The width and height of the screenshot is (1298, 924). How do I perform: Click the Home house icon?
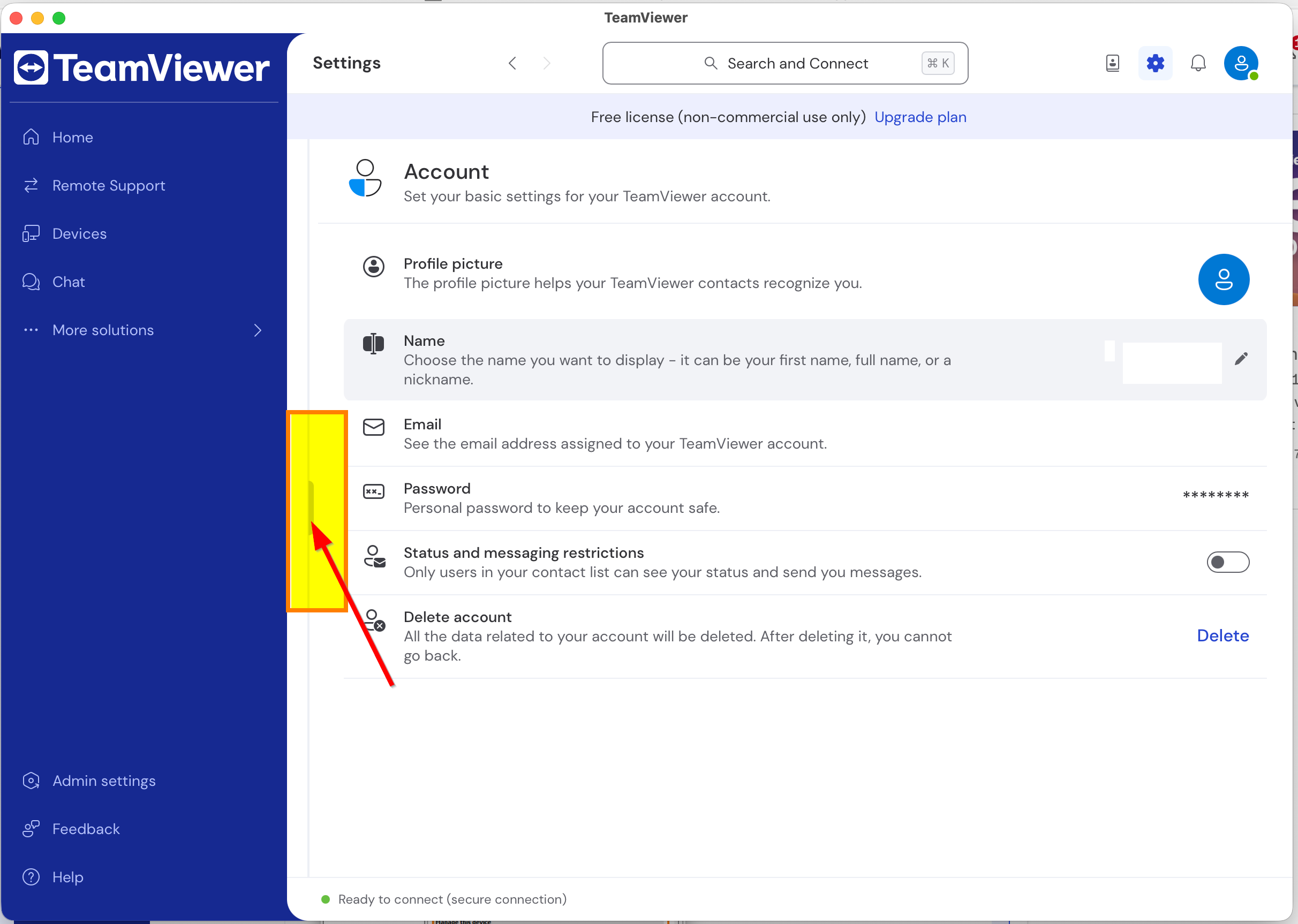click(x=31, y=137)
